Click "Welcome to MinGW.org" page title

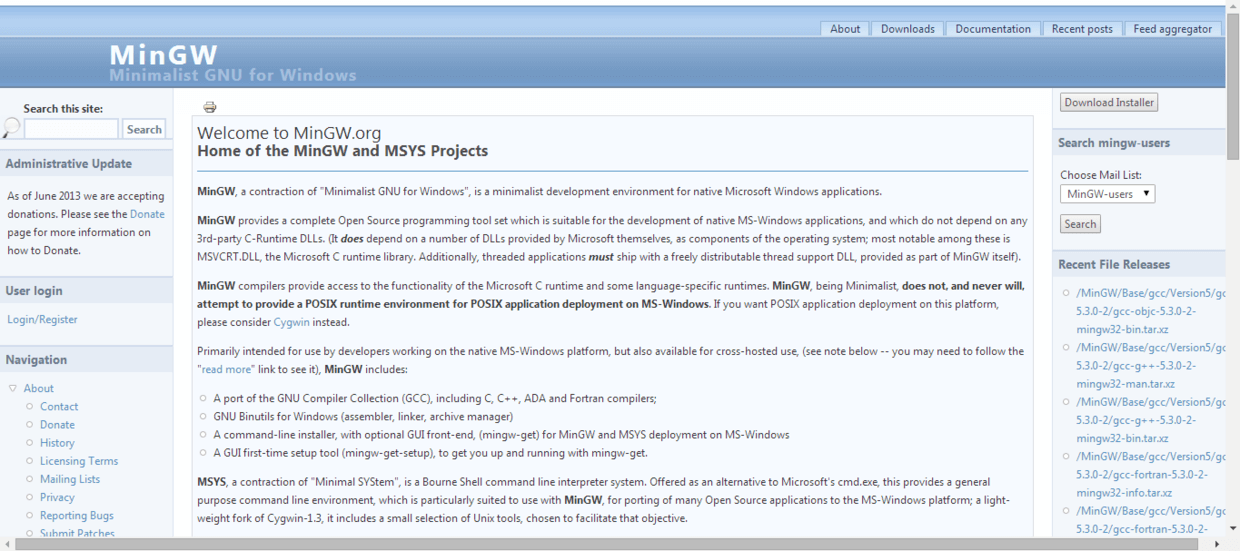coord(289,133)
